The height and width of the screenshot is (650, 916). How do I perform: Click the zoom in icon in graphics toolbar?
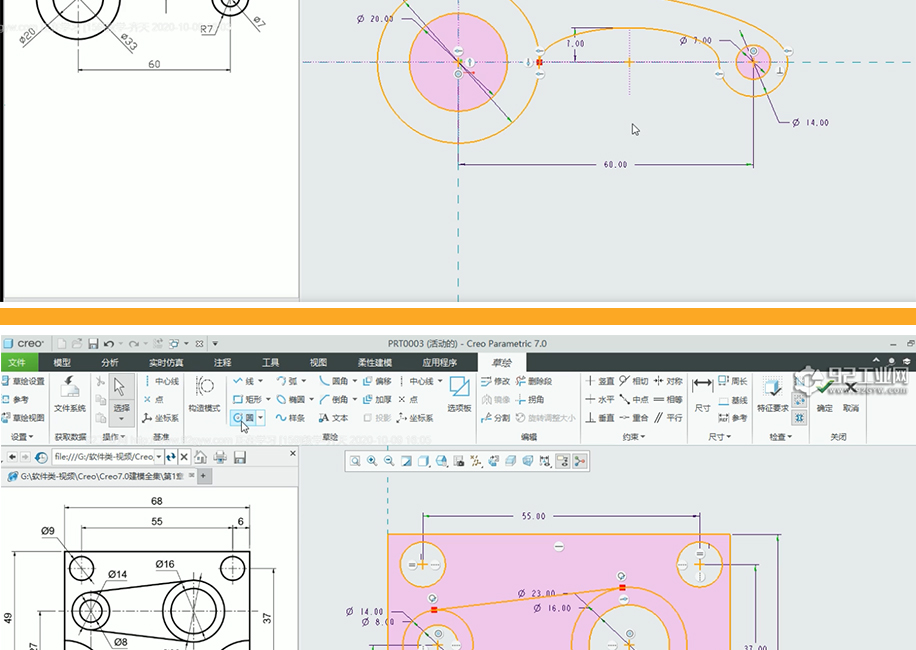[372, 461]
